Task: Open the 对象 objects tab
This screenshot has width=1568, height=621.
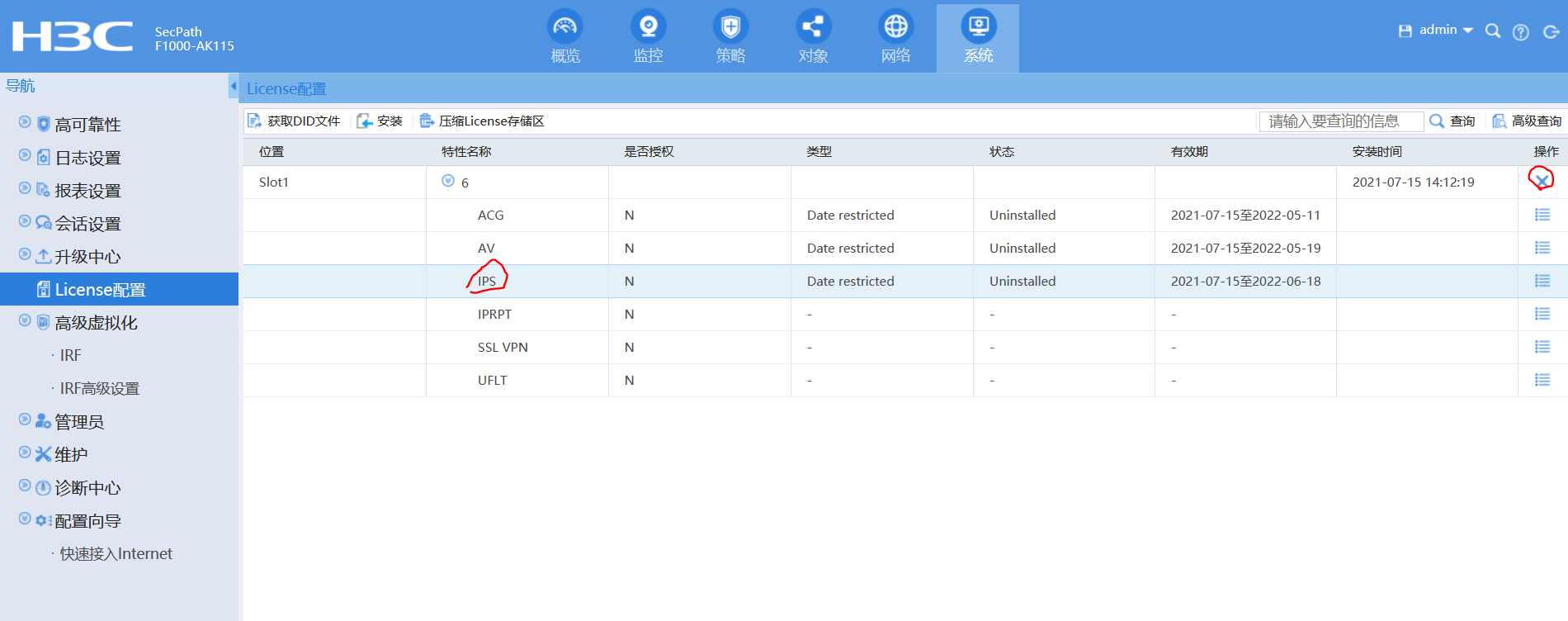Action: click(x=813, y=38)
